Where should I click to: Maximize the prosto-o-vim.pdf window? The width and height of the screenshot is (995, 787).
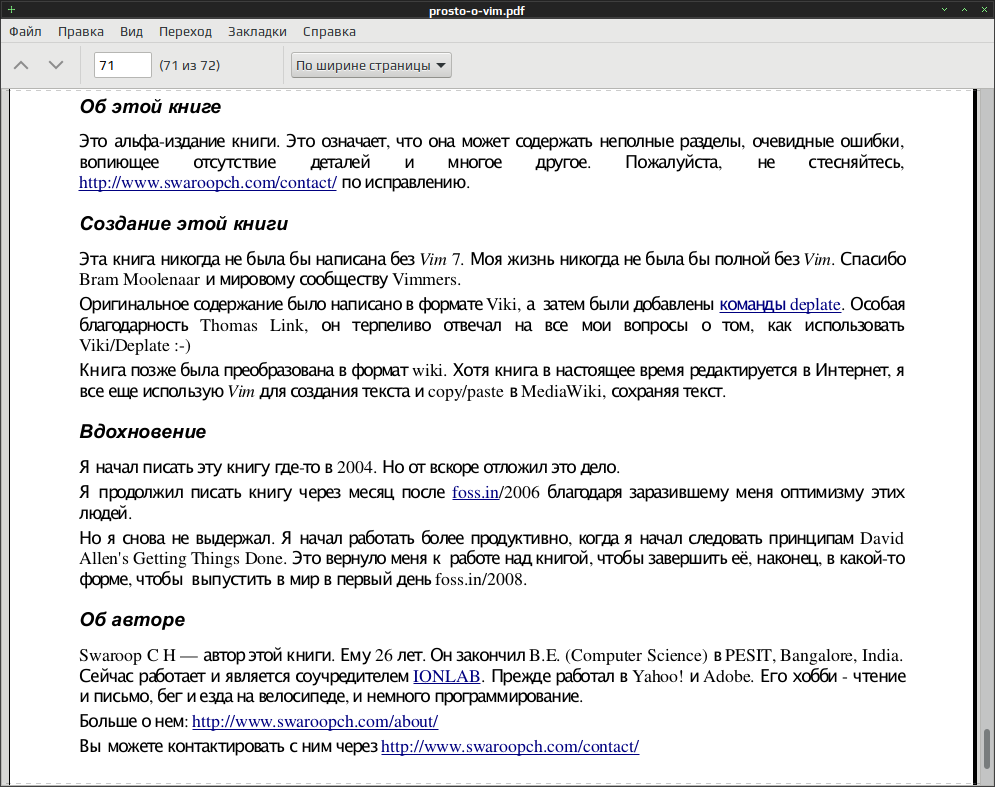coord(964,10)
